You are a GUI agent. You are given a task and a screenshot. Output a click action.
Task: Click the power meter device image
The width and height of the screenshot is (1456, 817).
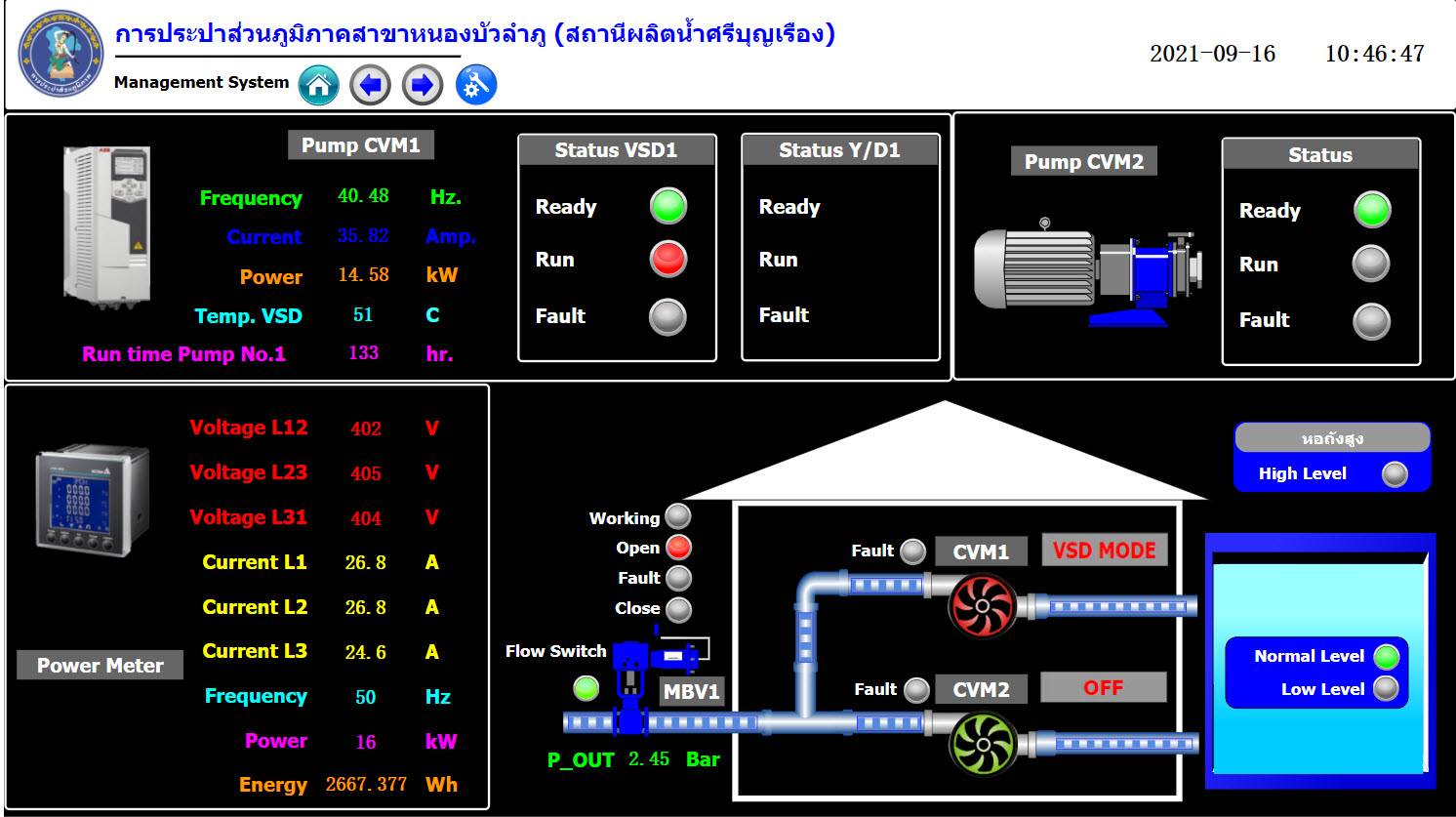pyautogui.click(x=93, y=499)
